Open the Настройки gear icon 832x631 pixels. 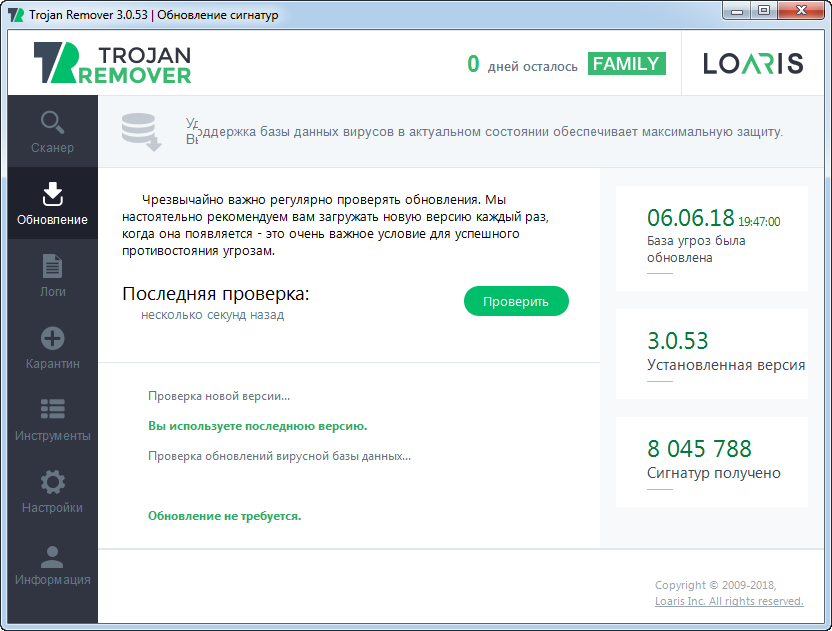point(53,482)
